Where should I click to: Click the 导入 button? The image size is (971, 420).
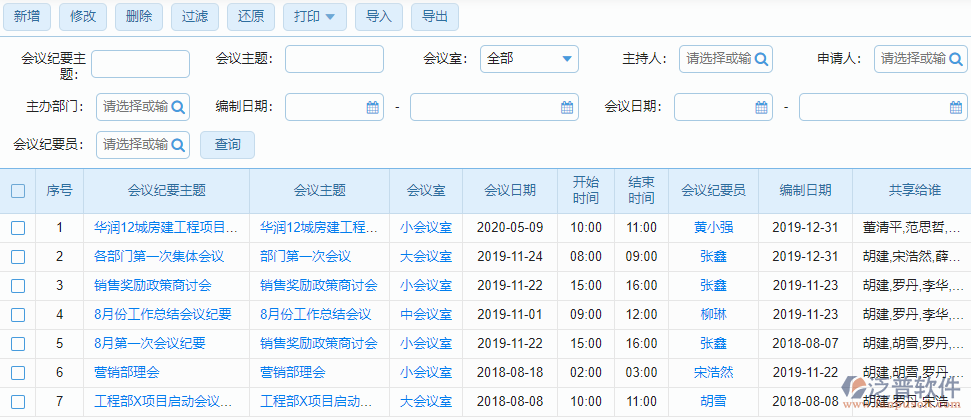click(379, 17)
